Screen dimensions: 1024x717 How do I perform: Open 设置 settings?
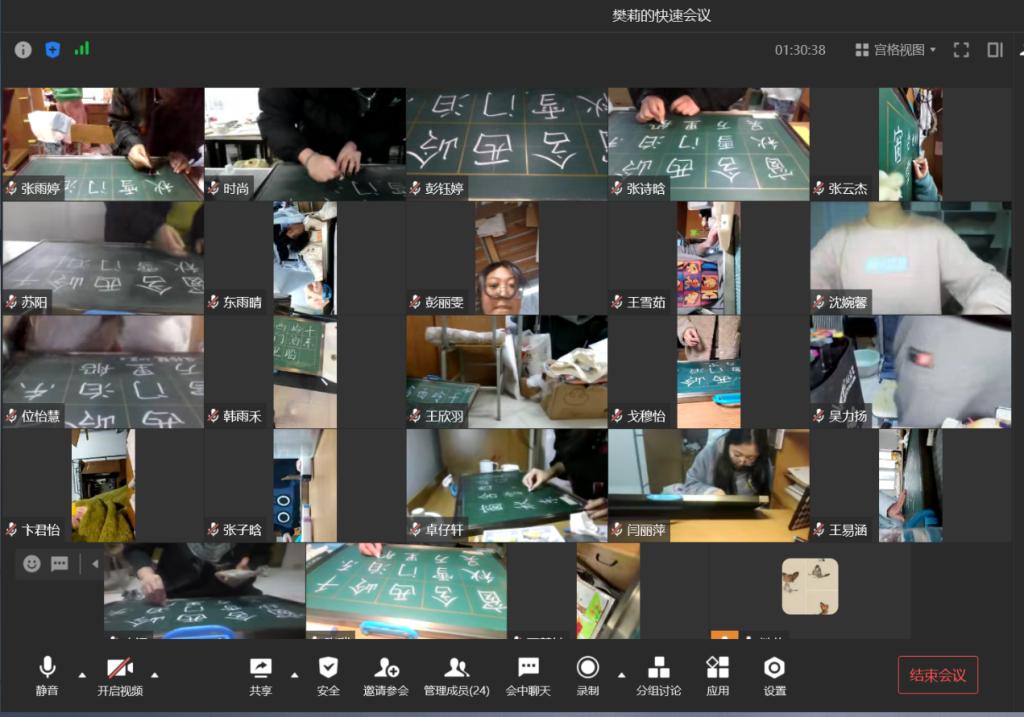coord(774,675)
